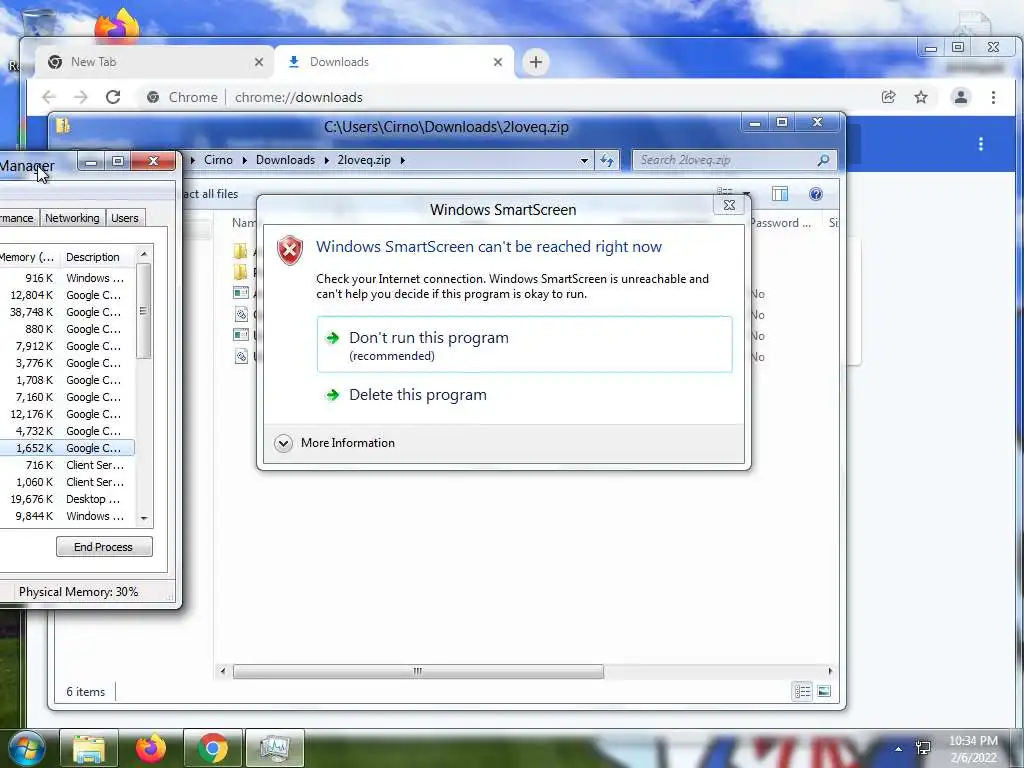Image resolution: width=1024 pixels, height=768 pixels.
Task: Switch Explorer to large icons view
Action: coord(824,691)
